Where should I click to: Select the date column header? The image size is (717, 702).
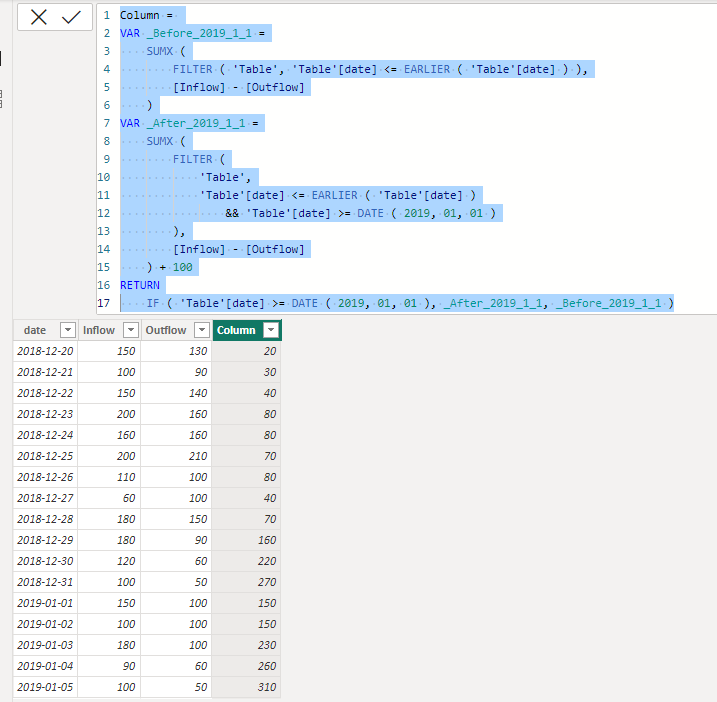(35, 330)
